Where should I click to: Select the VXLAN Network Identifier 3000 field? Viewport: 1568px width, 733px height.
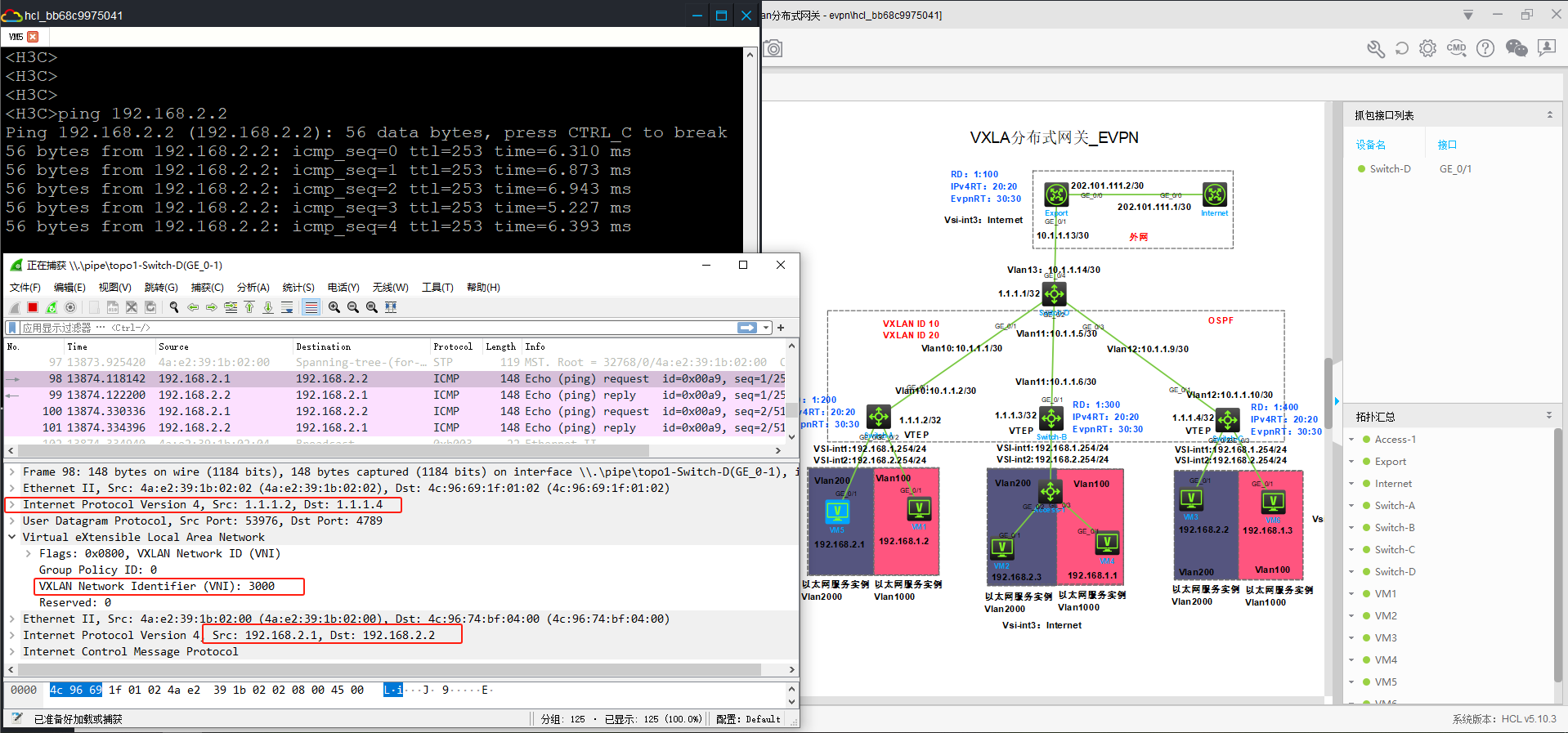[x=157, y=587]
